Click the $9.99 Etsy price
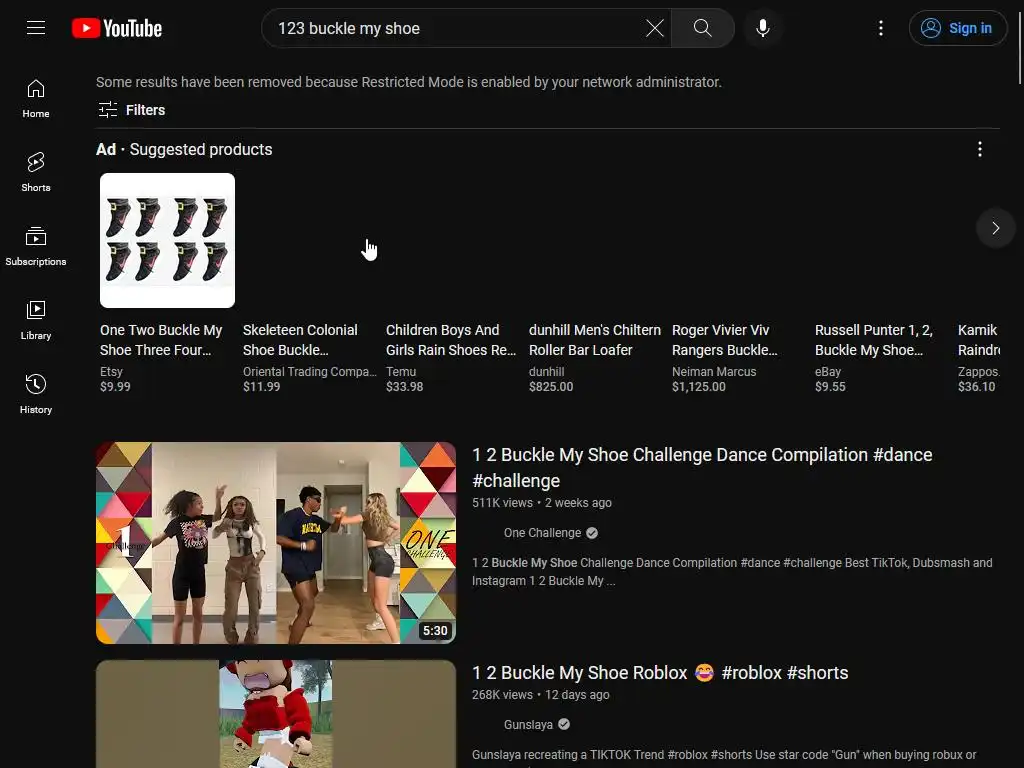The width and height of the screenshot is (1024, 768). click(x=115, y=387)
